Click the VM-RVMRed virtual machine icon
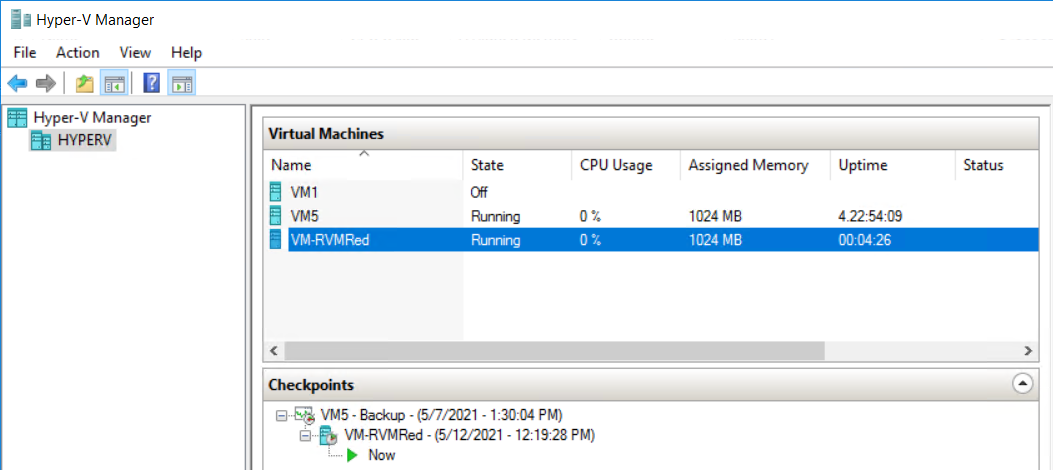 (x=275, y=240)
